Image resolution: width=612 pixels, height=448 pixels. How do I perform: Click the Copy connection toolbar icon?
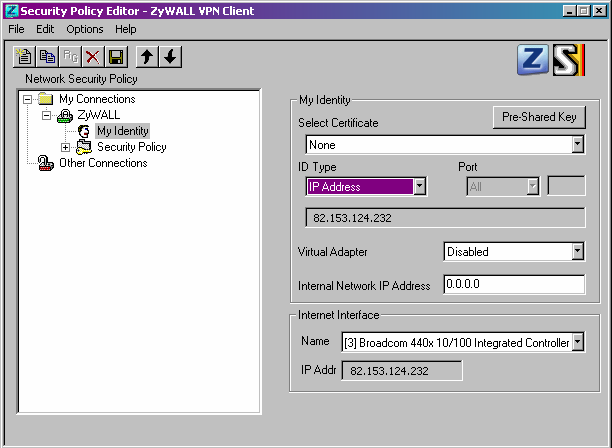pos(47,57)
